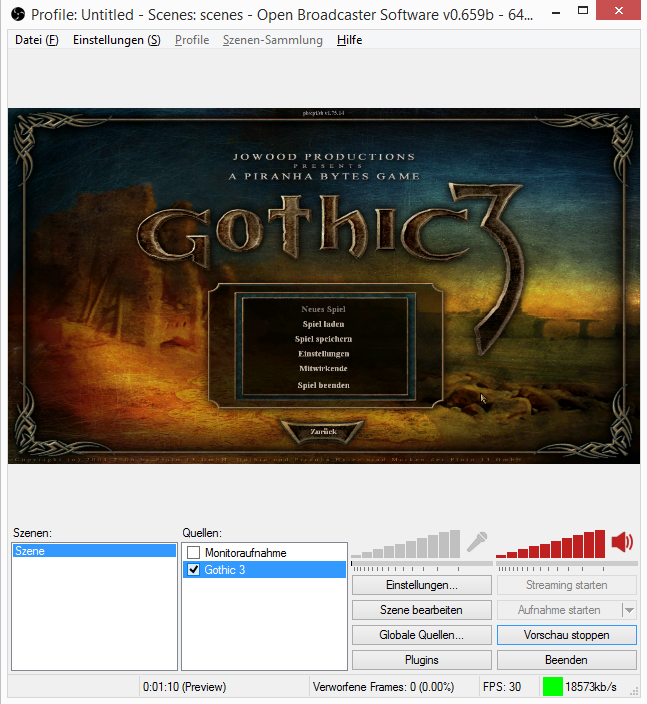Open Globale Quellen... dialog
The image size is (647, 704).
pyautogui.click(x=422, y=635)
